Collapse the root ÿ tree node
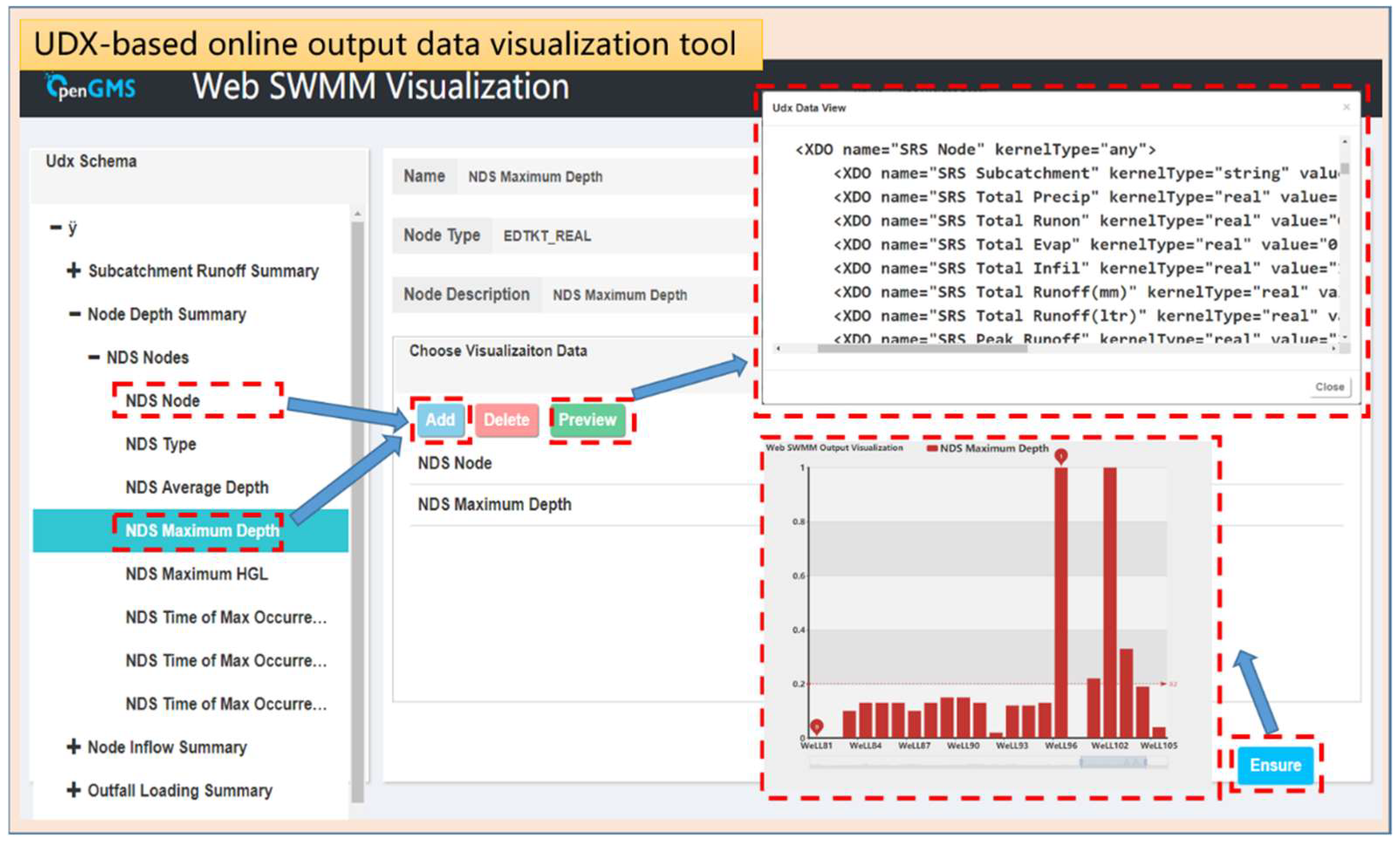 (x=55, y=228)
